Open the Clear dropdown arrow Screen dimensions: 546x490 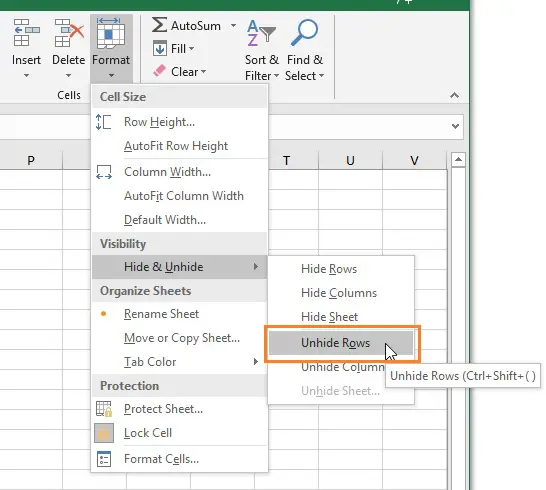coord(203,72)
